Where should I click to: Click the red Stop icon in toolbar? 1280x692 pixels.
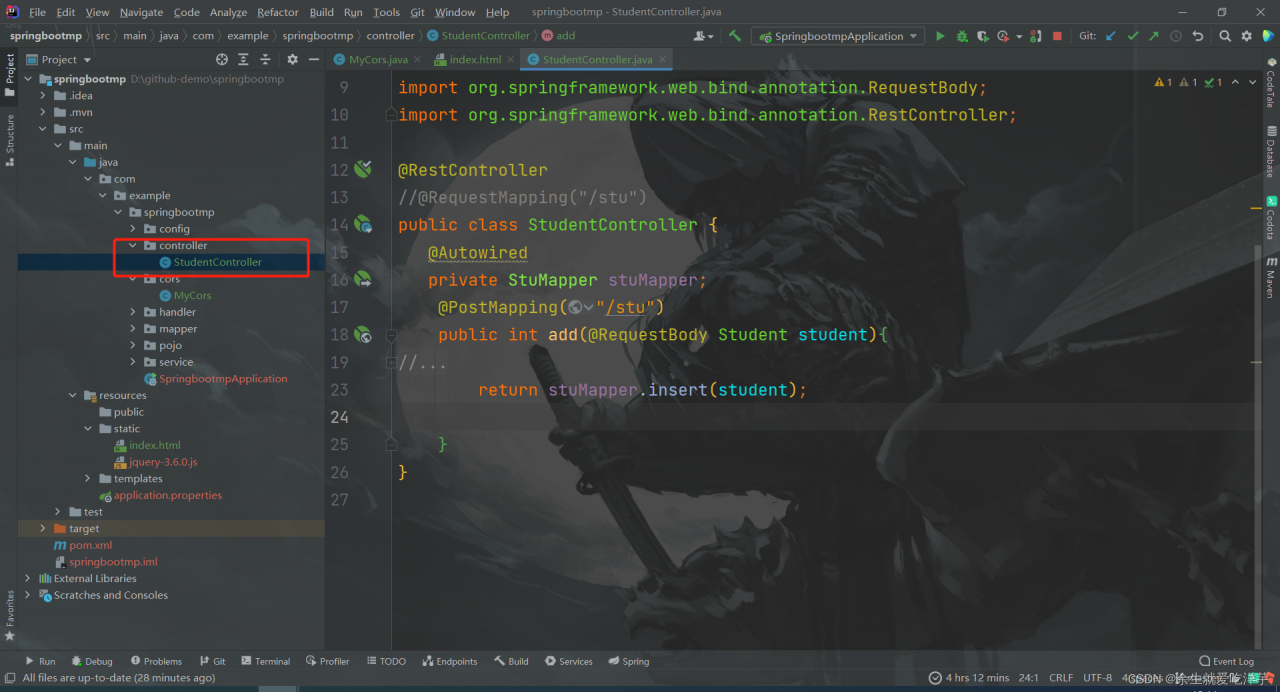1058,36
